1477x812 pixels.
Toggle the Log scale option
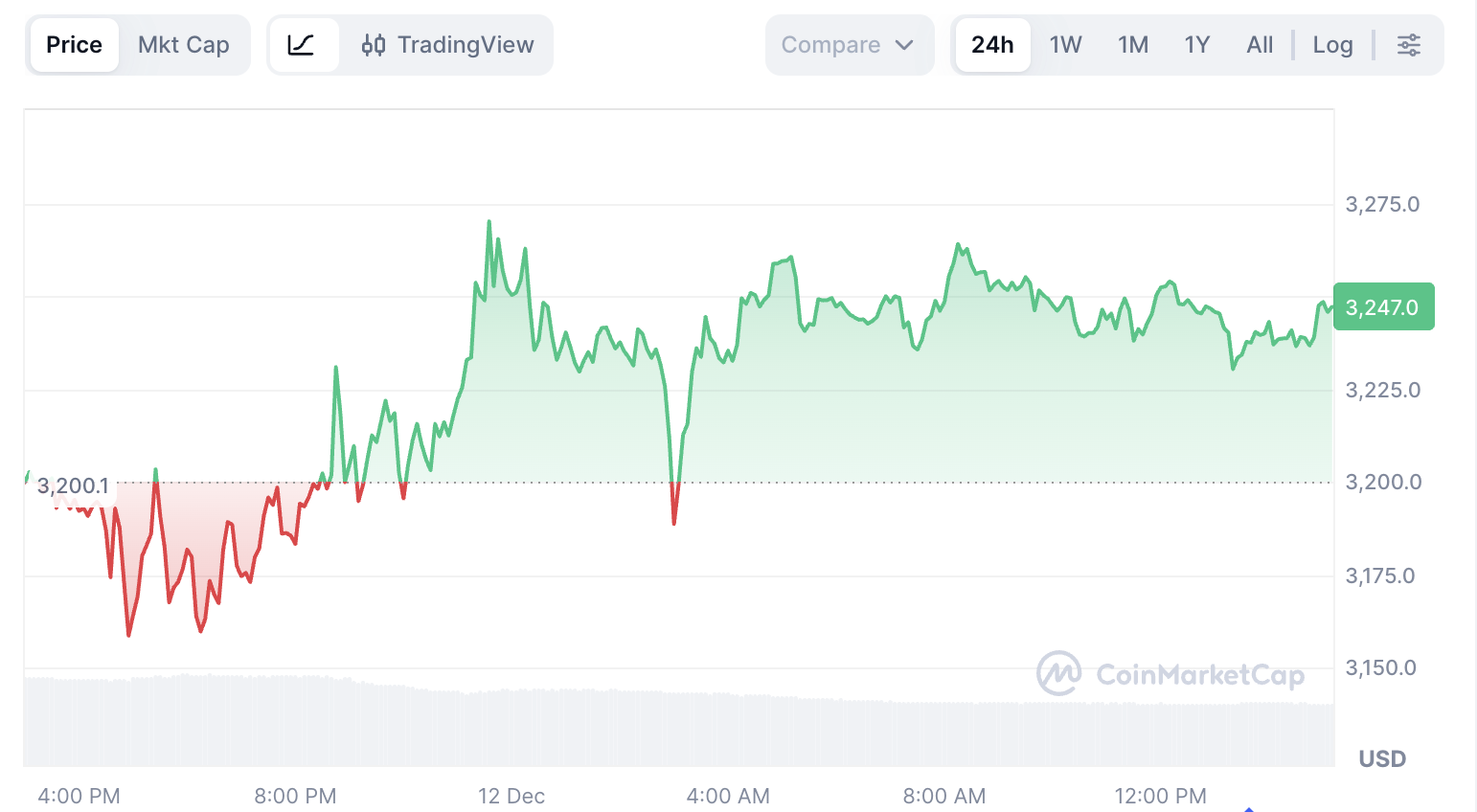coord(1332,45)
